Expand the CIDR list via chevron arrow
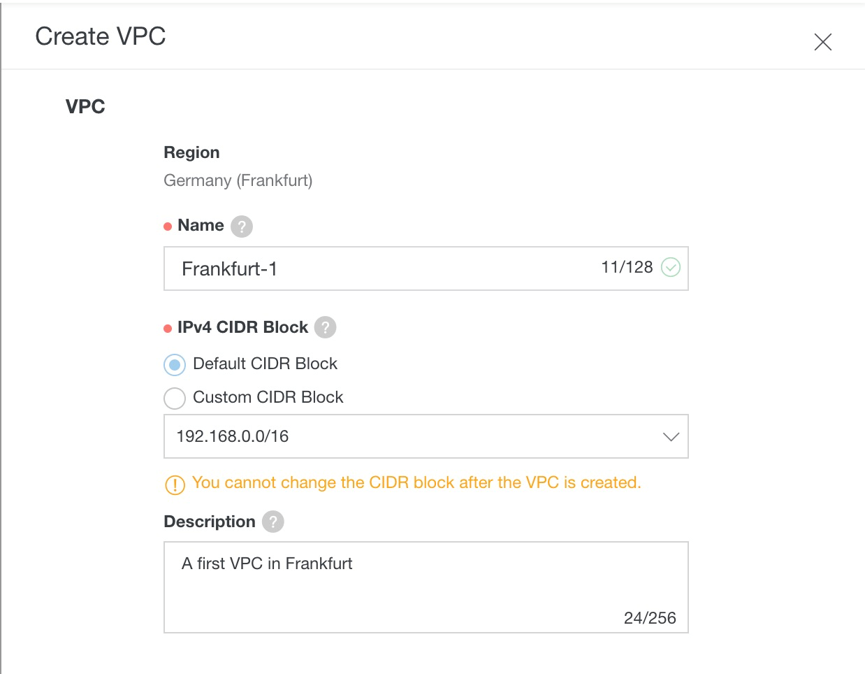The height and width of the screenshot is (674, 865). pyautogui.click(x=671, y=437)
